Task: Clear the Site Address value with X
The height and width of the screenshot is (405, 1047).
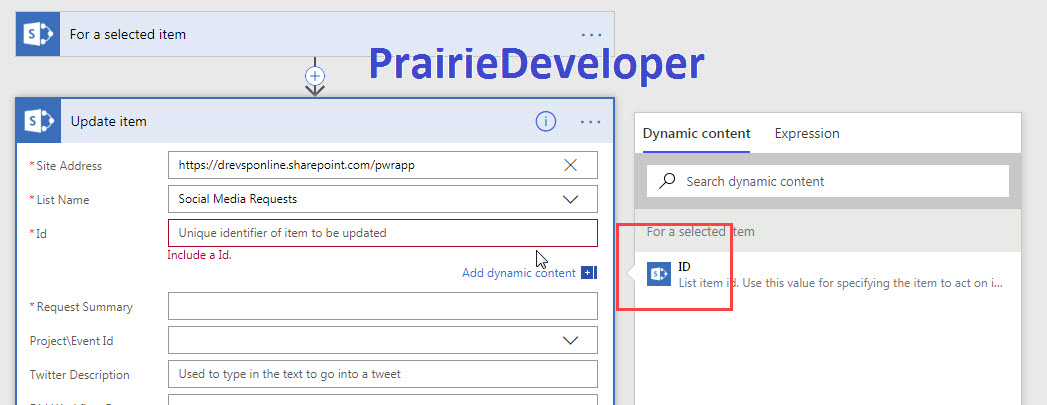Action: (x=570, y=165)
